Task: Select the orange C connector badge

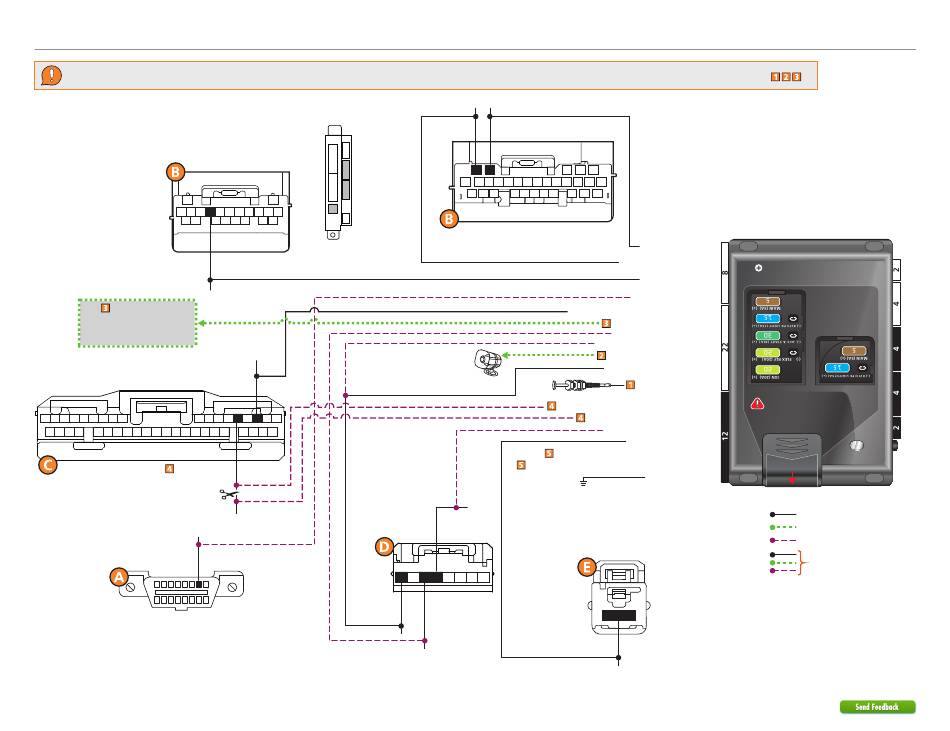Action: [48, 465]
